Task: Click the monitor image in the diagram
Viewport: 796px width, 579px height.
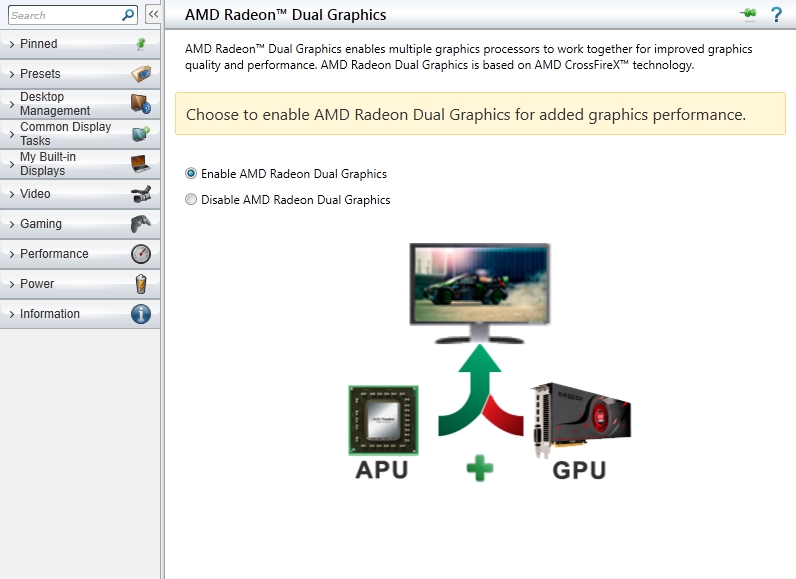Action: (480, 293)
